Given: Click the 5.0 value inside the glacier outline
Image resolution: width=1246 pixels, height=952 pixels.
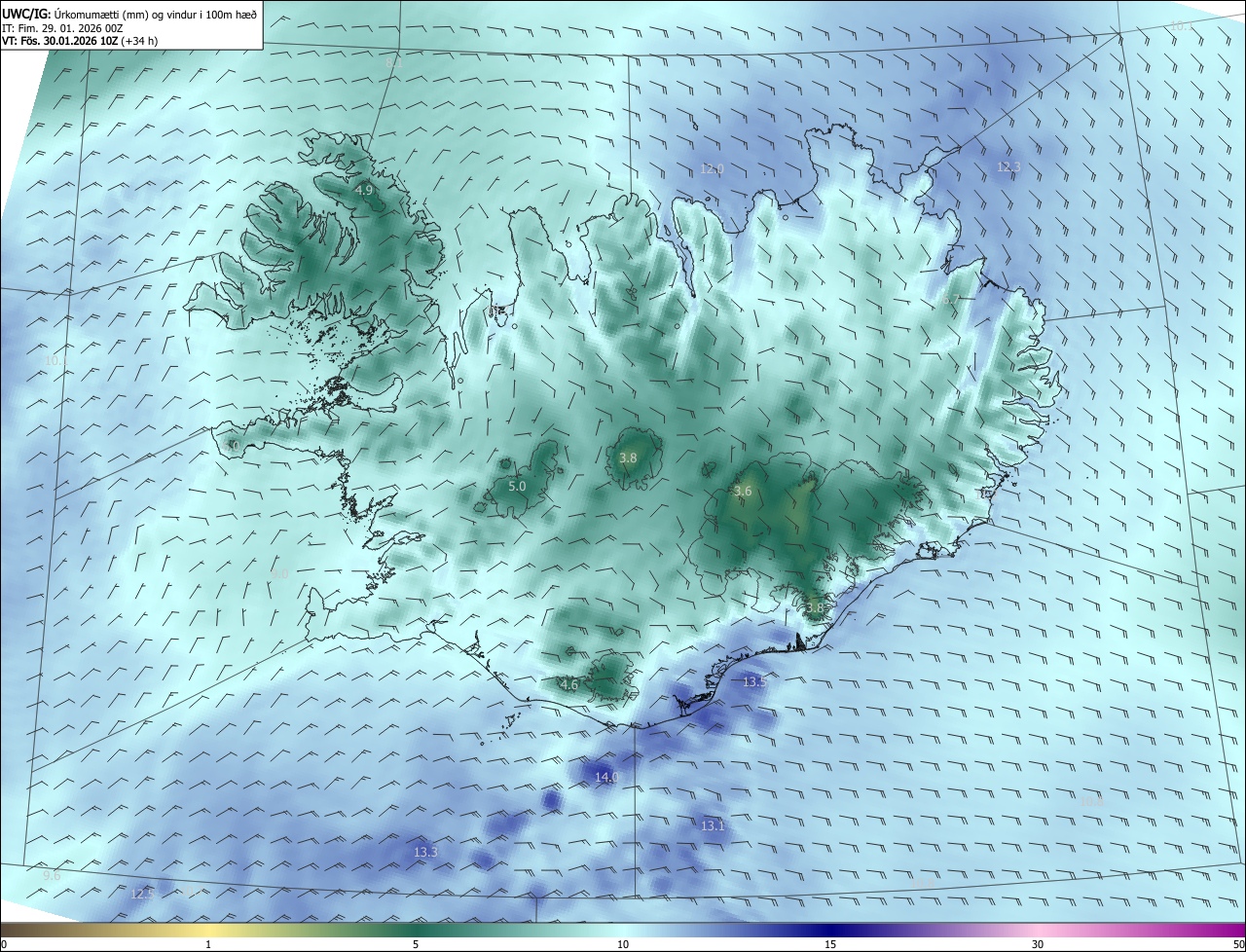Looking at the screenshot, I should point(517,486).
